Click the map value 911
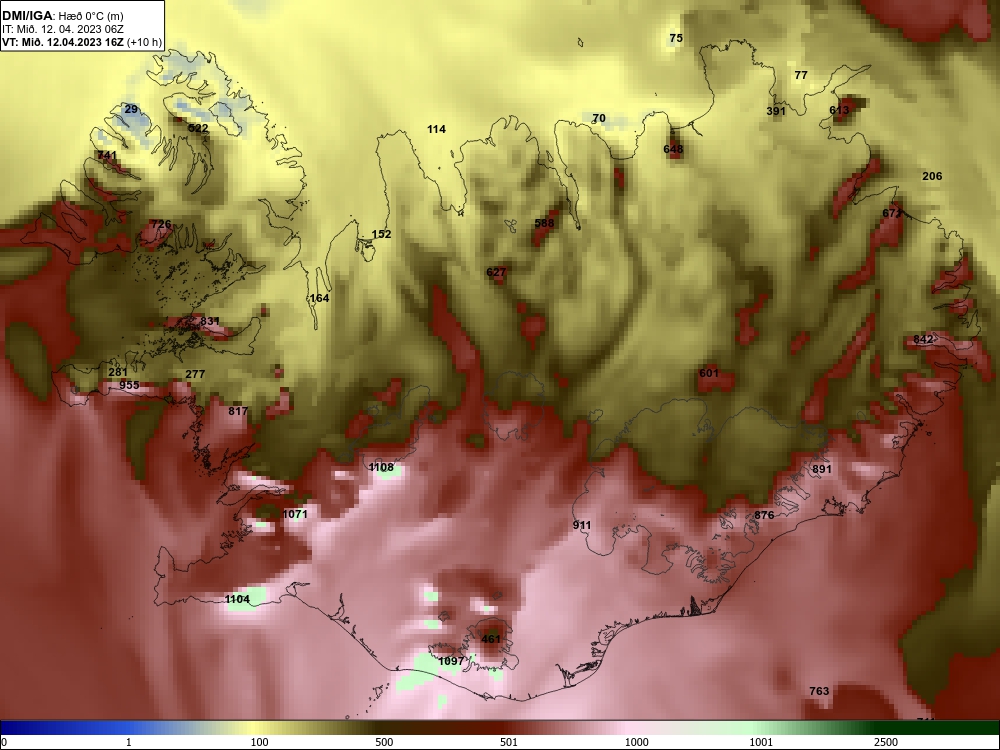 582,526
